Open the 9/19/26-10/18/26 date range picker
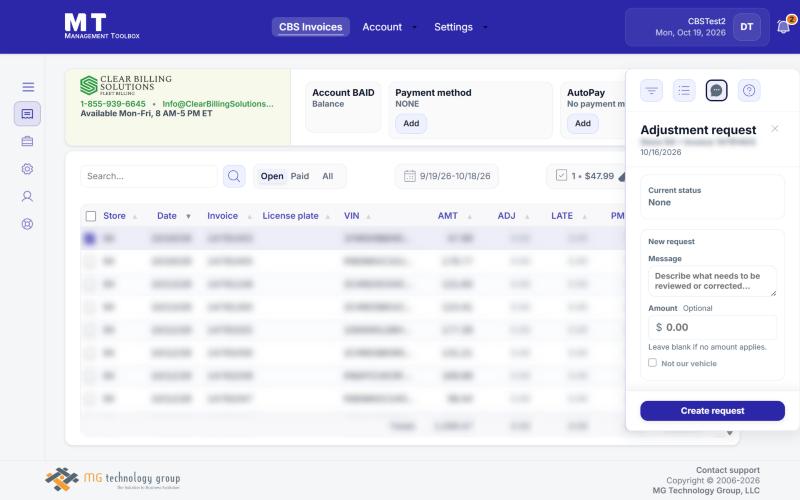The width and height of the screenshot is (800, 500). tap(446, 176)
